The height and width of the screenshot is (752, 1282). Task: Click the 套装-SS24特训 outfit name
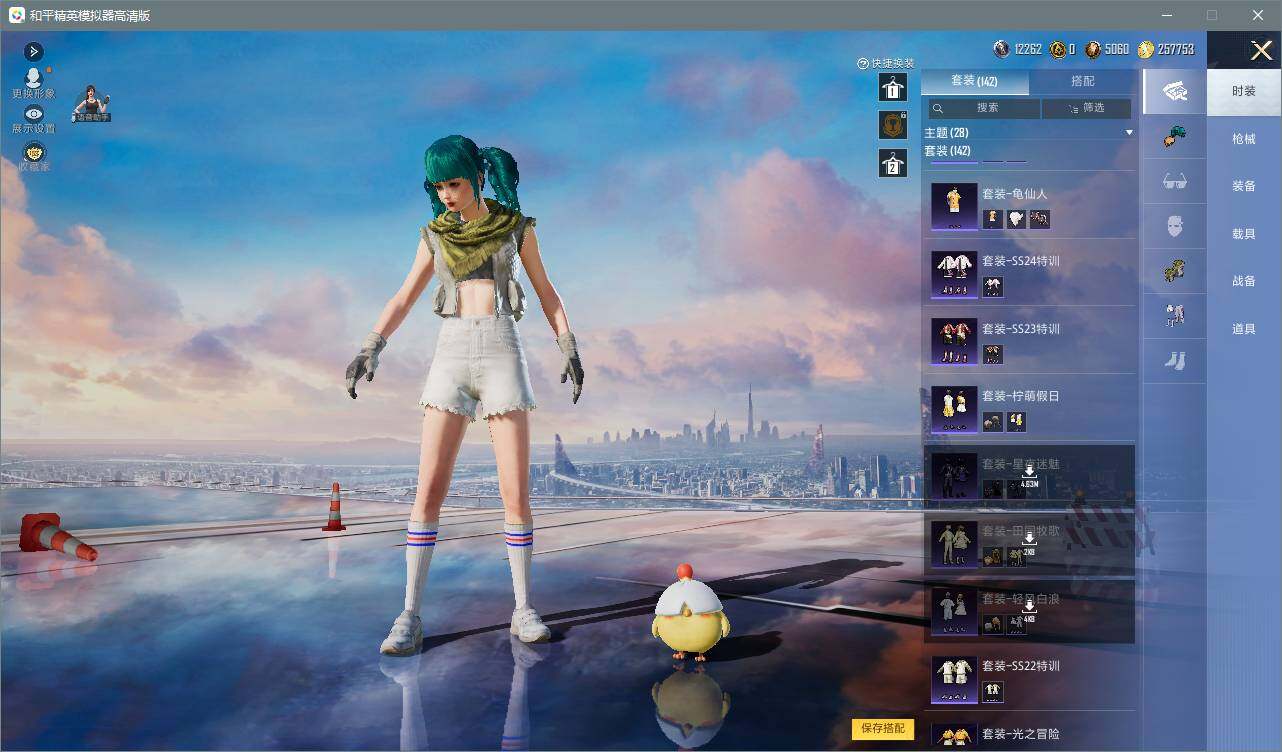(1020, 261)
